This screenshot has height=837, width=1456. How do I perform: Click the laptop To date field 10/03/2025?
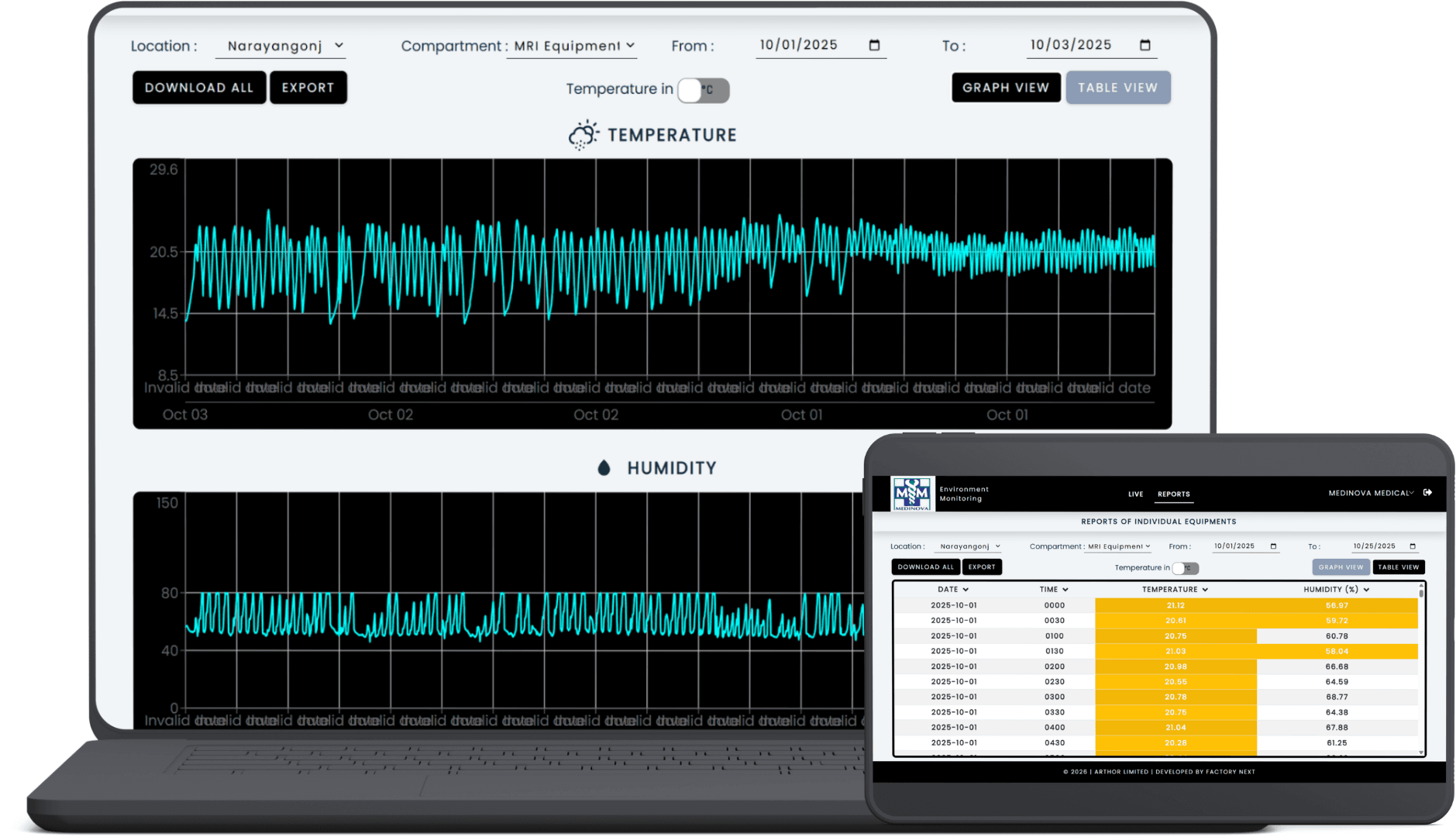pos(1090,46)
